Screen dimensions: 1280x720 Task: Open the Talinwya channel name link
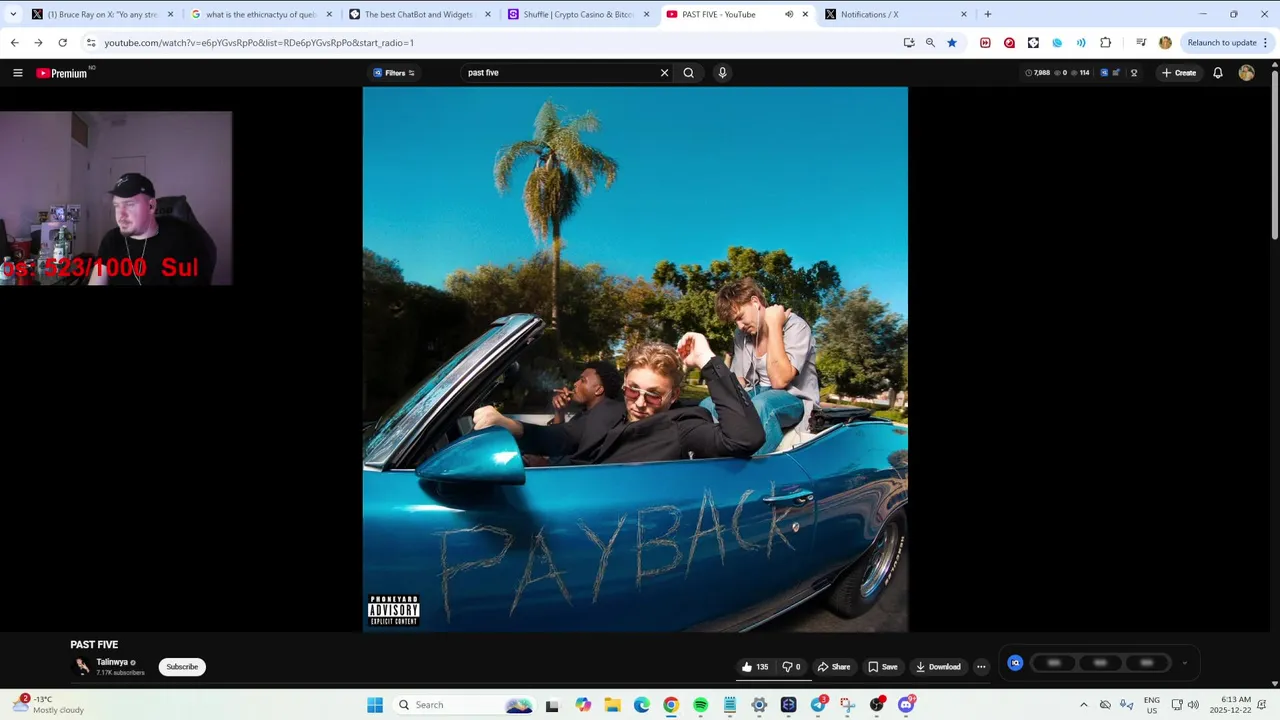coord(112,662)
